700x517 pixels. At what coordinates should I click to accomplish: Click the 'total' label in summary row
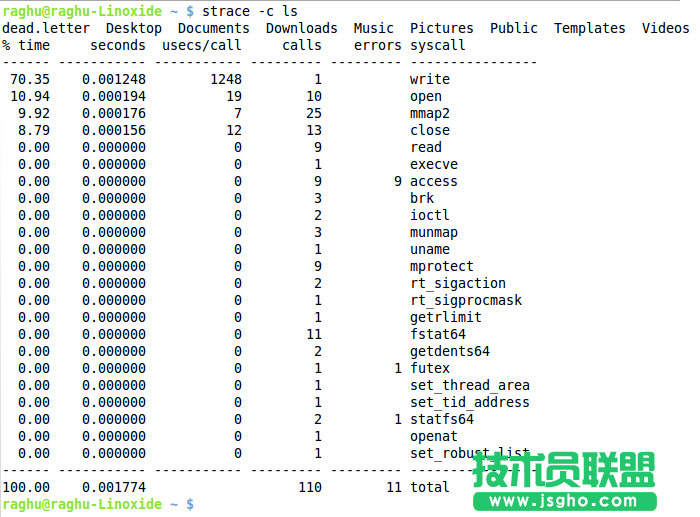point(430,487)
